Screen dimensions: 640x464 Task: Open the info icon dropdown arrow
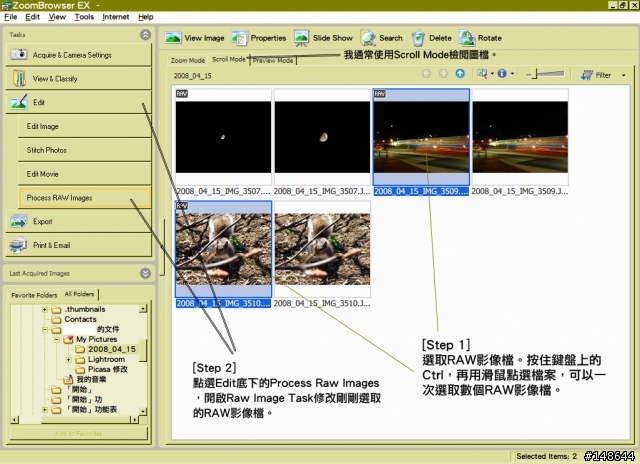[x=512, y=74]
